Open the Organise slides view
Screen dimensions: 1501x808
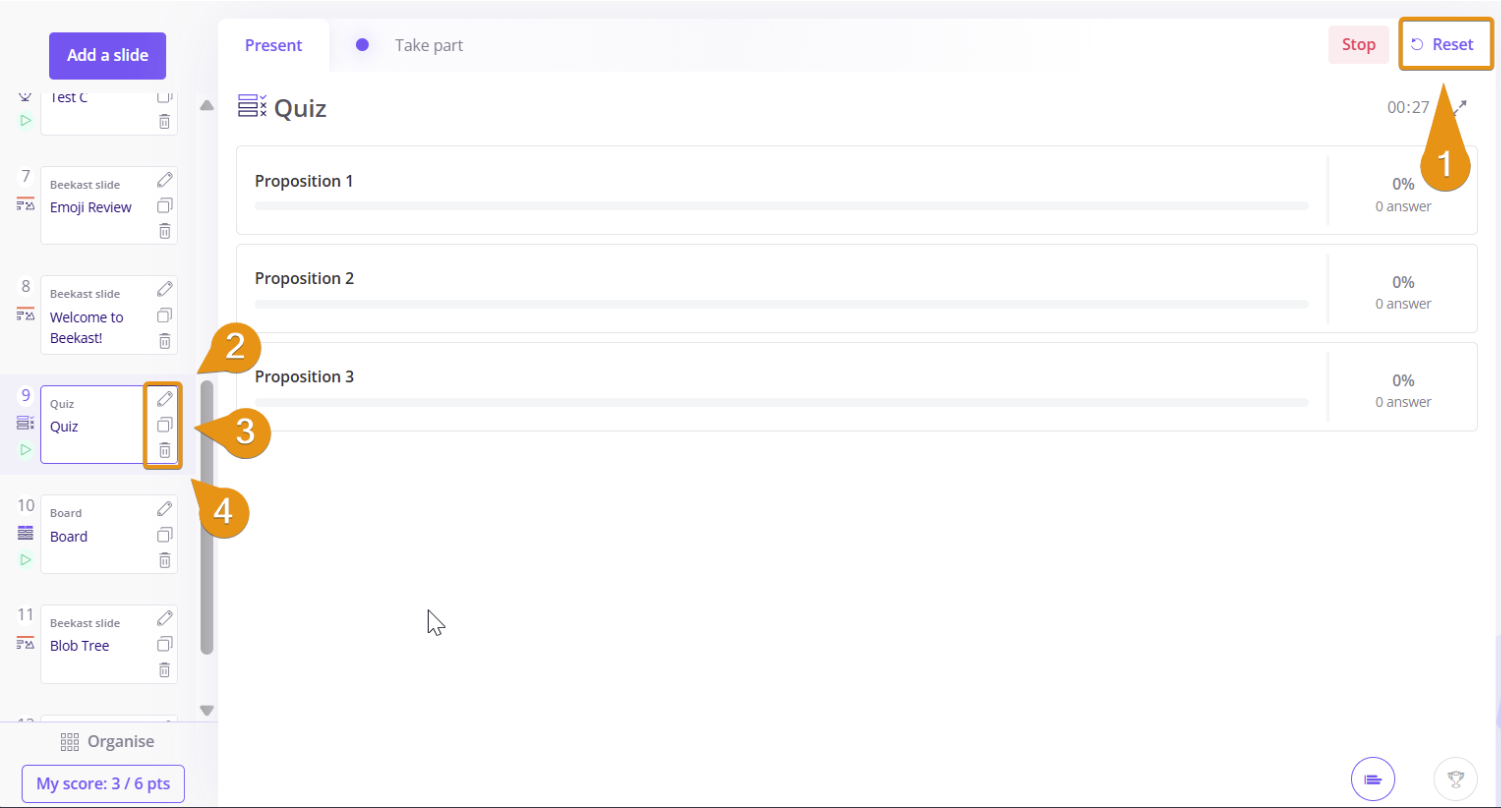coord(107,741)
